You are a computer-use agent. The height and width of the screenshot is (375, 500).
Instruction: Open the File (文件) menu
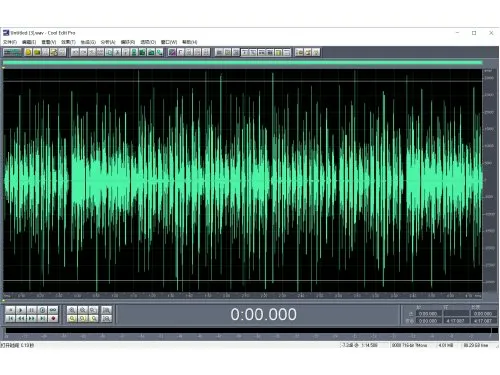point(10,42)
